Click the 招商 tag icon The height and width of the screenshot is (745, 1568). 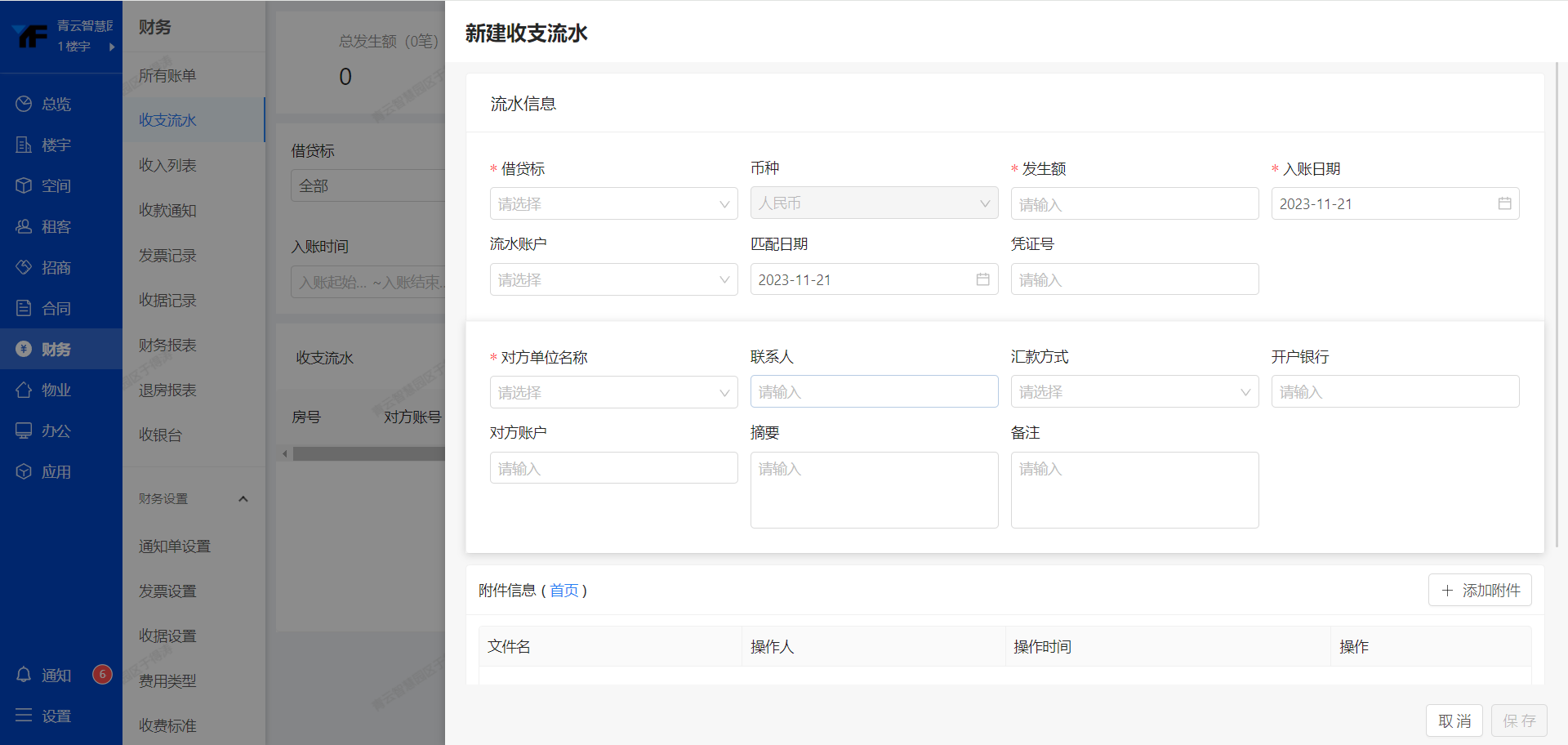click(x=24, y=267)
